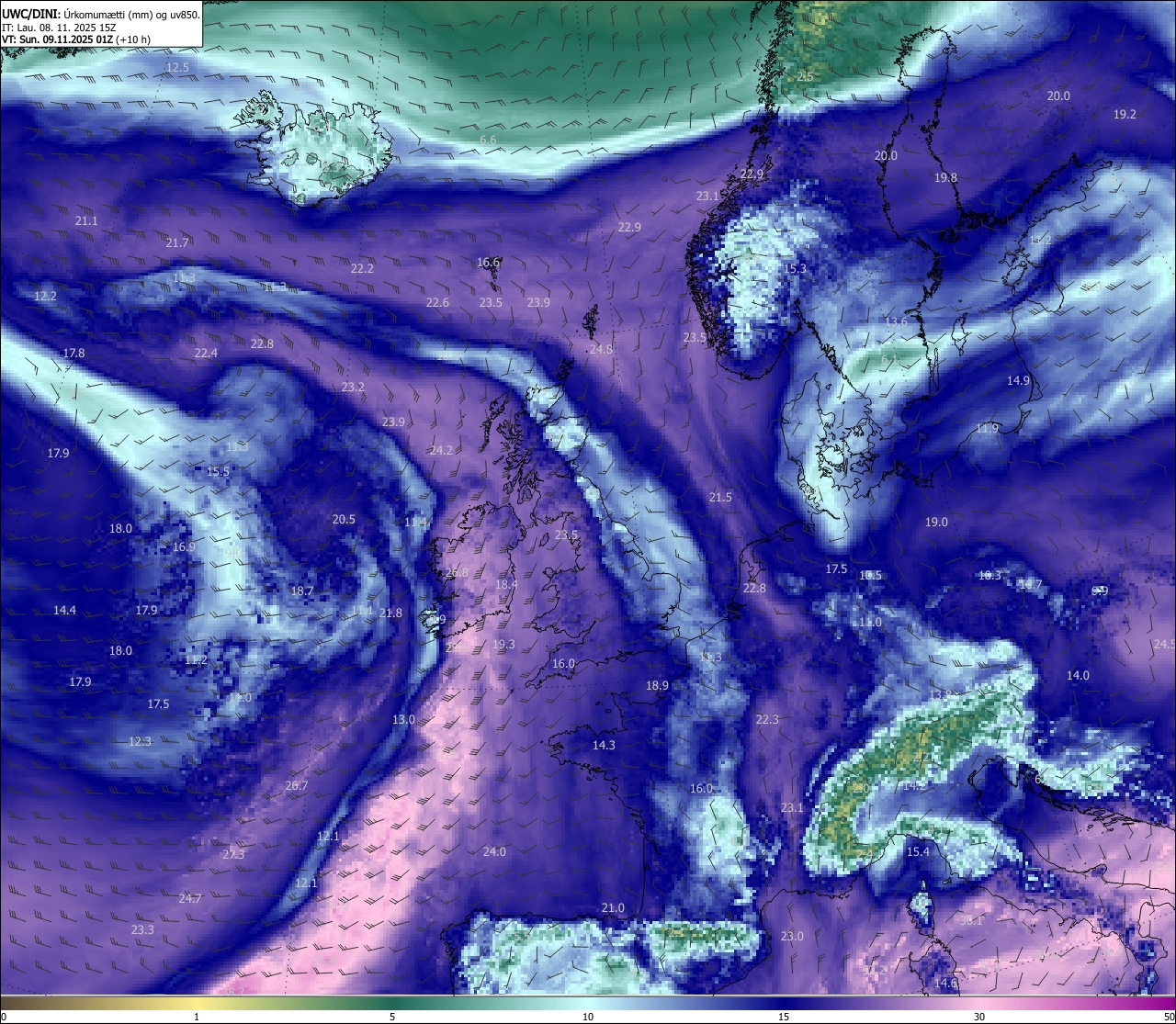Click the UWC/DINI Úrkomumætti title text
This screenshot has height=1024, width=1176.
pyautogui.click(x=101, y=14)
